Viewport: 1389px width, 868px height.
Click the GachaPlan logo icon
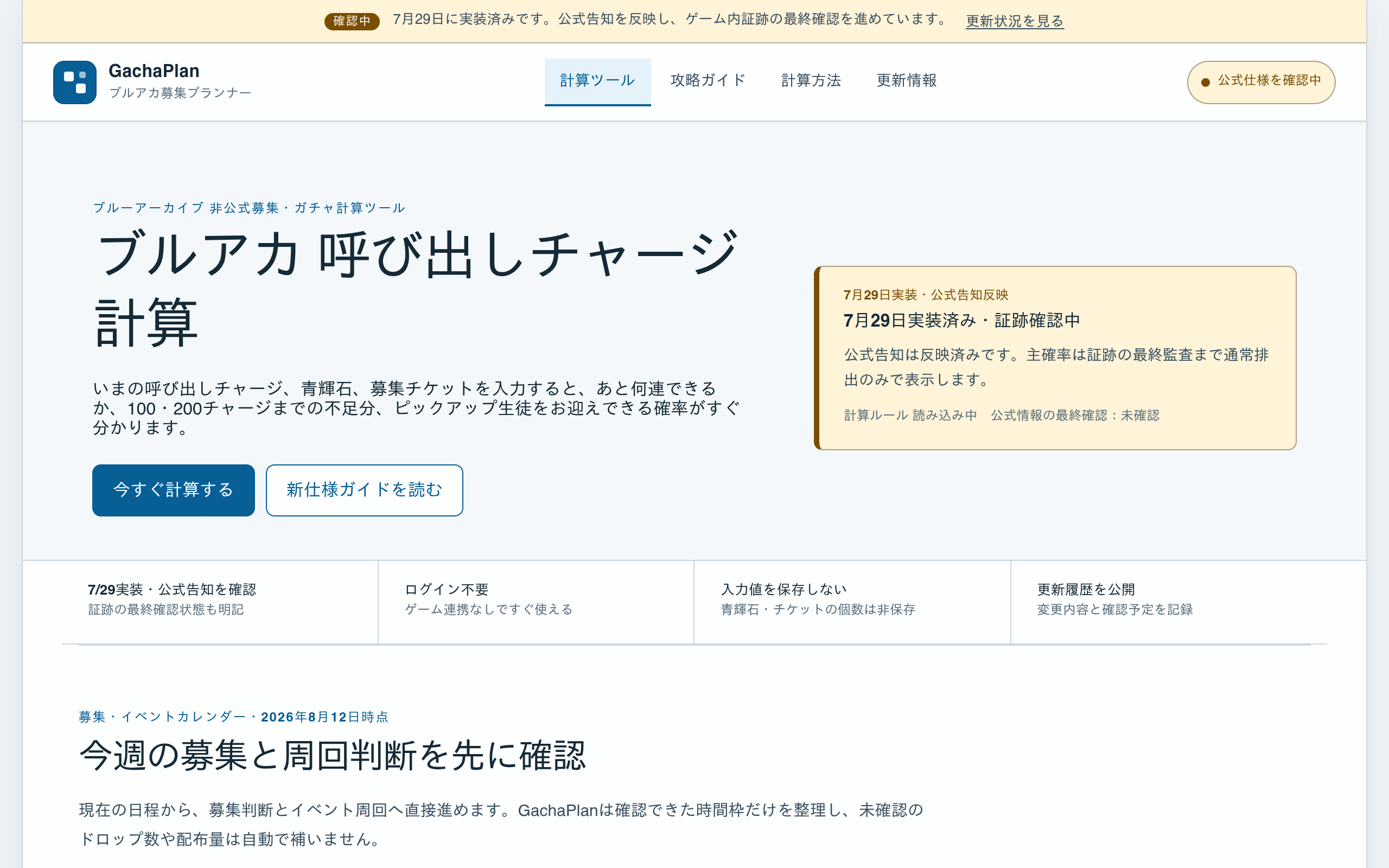point(75,82)
